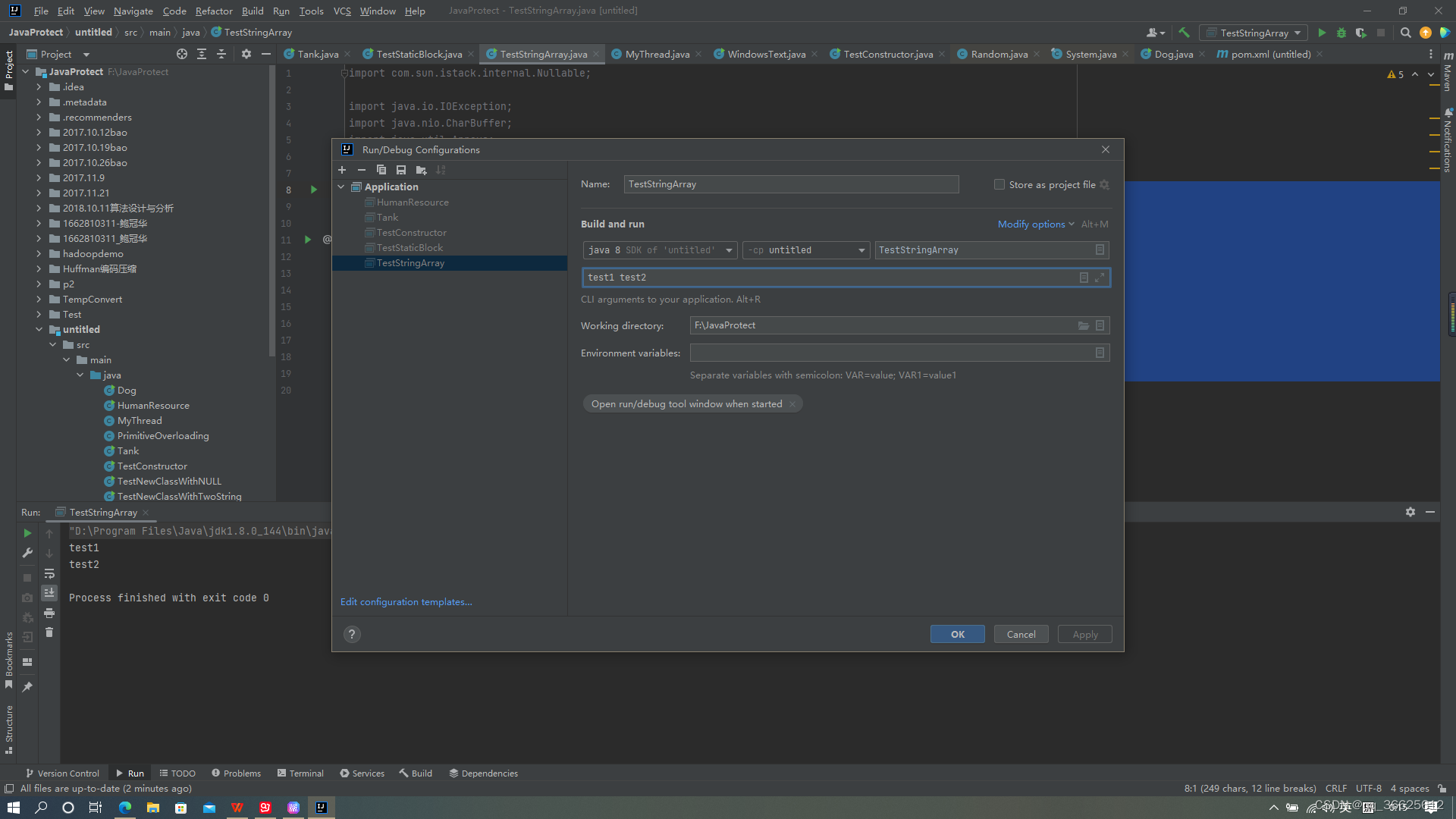Click Name field containing TestStringArray
The image size is (1456, 819).
pyautogui.click(x=791, y=184)
